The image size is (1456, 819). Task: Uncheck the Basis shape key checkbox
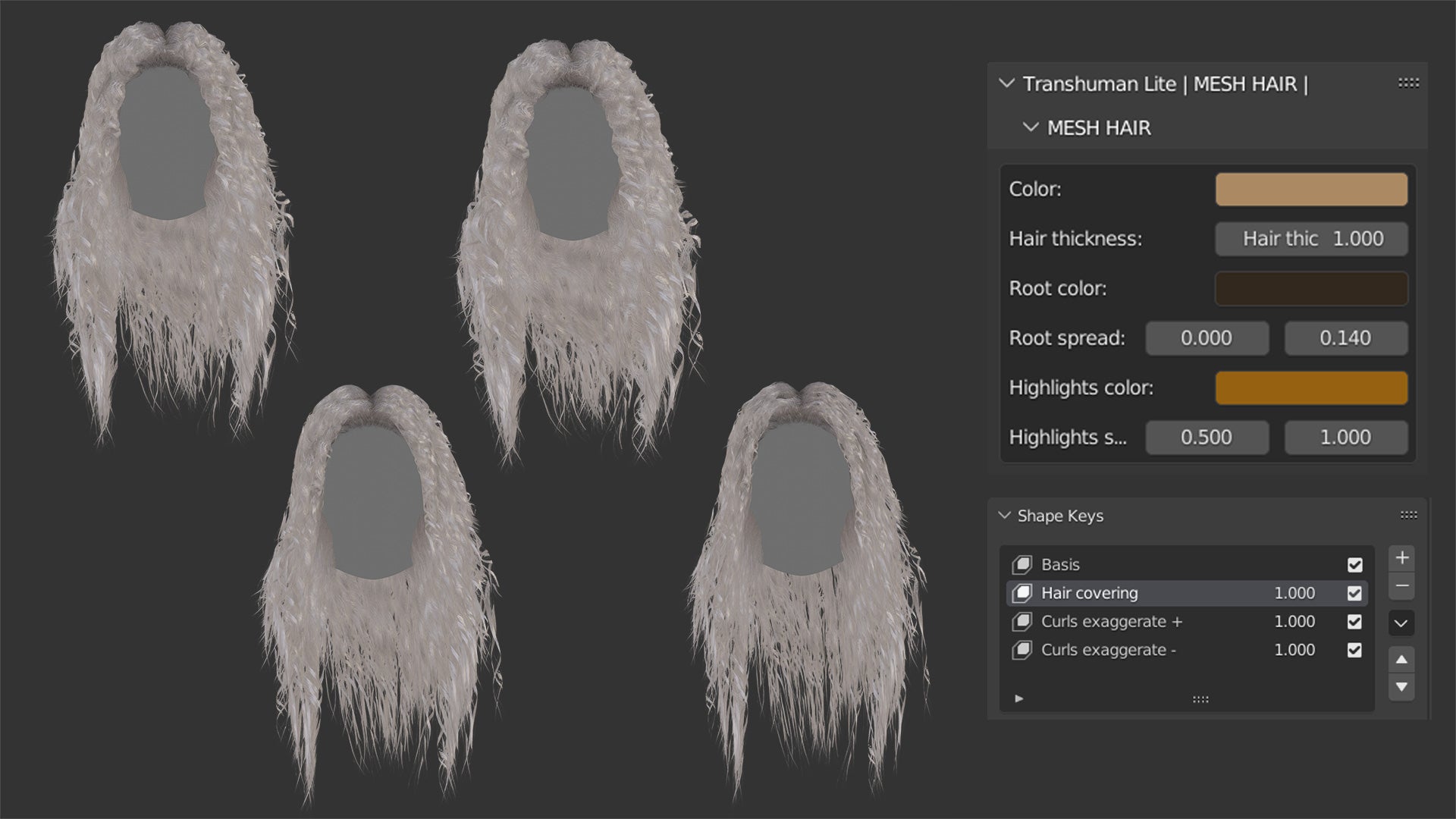(x=1354, y=565)
